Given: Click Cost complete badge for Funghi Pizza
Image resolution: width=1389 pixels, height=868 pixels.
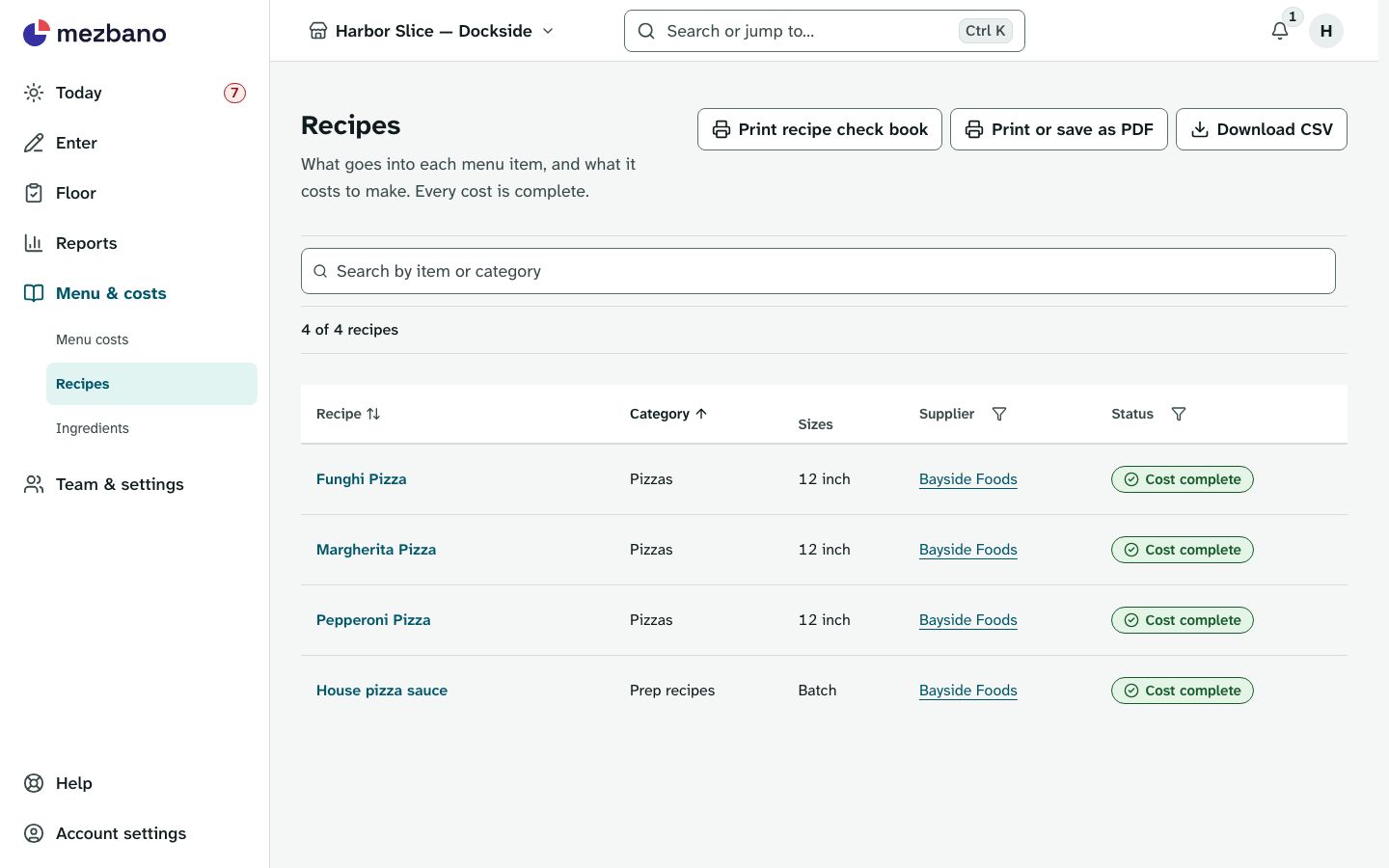Looking at the screenshot, I should (x=1183, y=479).
